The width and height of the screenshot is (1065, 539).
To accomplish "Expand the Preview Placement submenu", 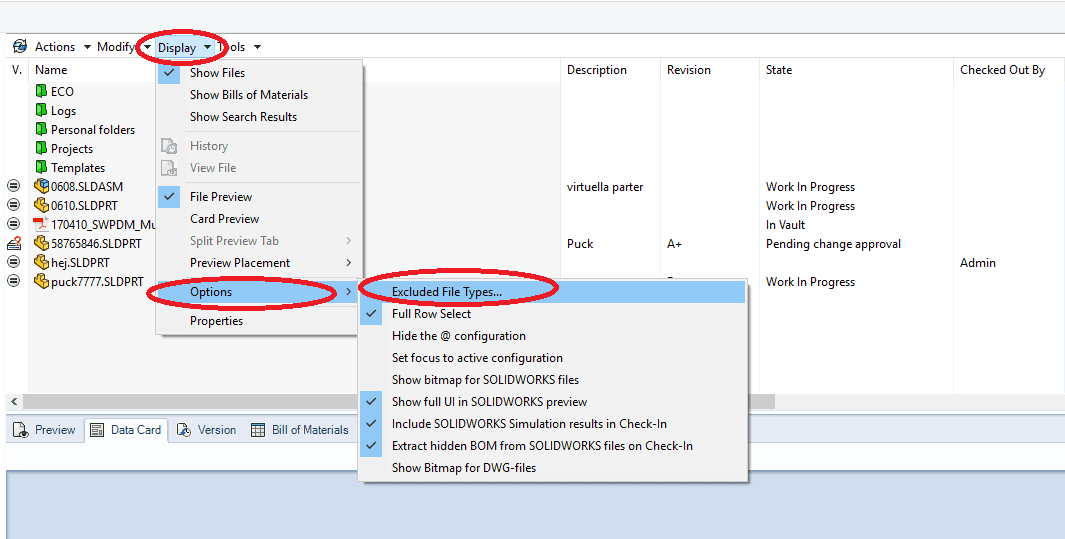I will pyautogui.click(x=240, y=263).
